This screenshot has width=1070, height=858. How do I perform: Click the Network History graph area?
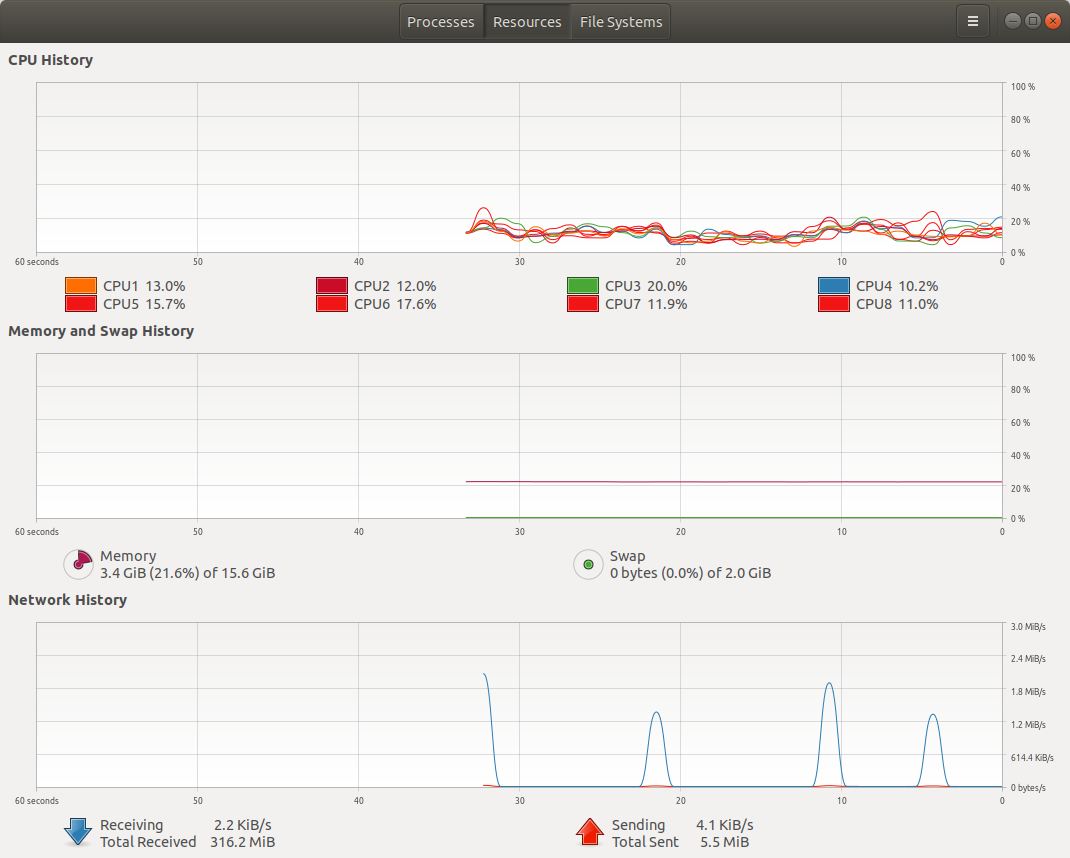[x=519, y=705]
